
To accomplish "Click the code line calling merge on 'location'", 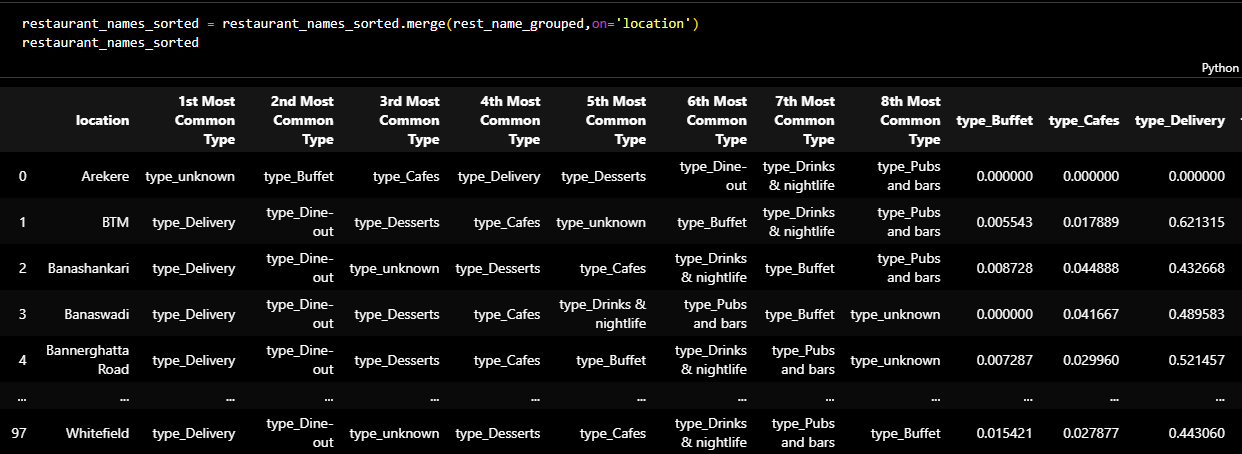I will click(359, 23).
